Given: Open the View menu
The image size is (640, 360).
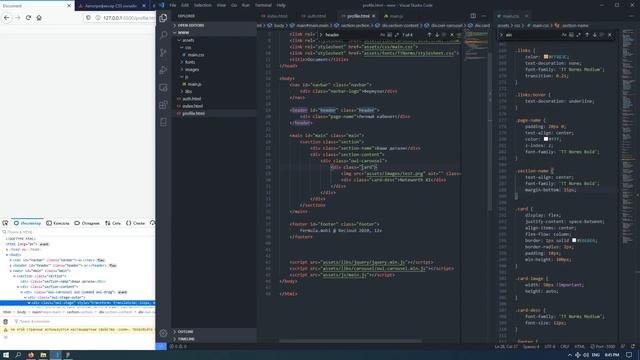Looking at the screenshot, I should pos(221,5).
